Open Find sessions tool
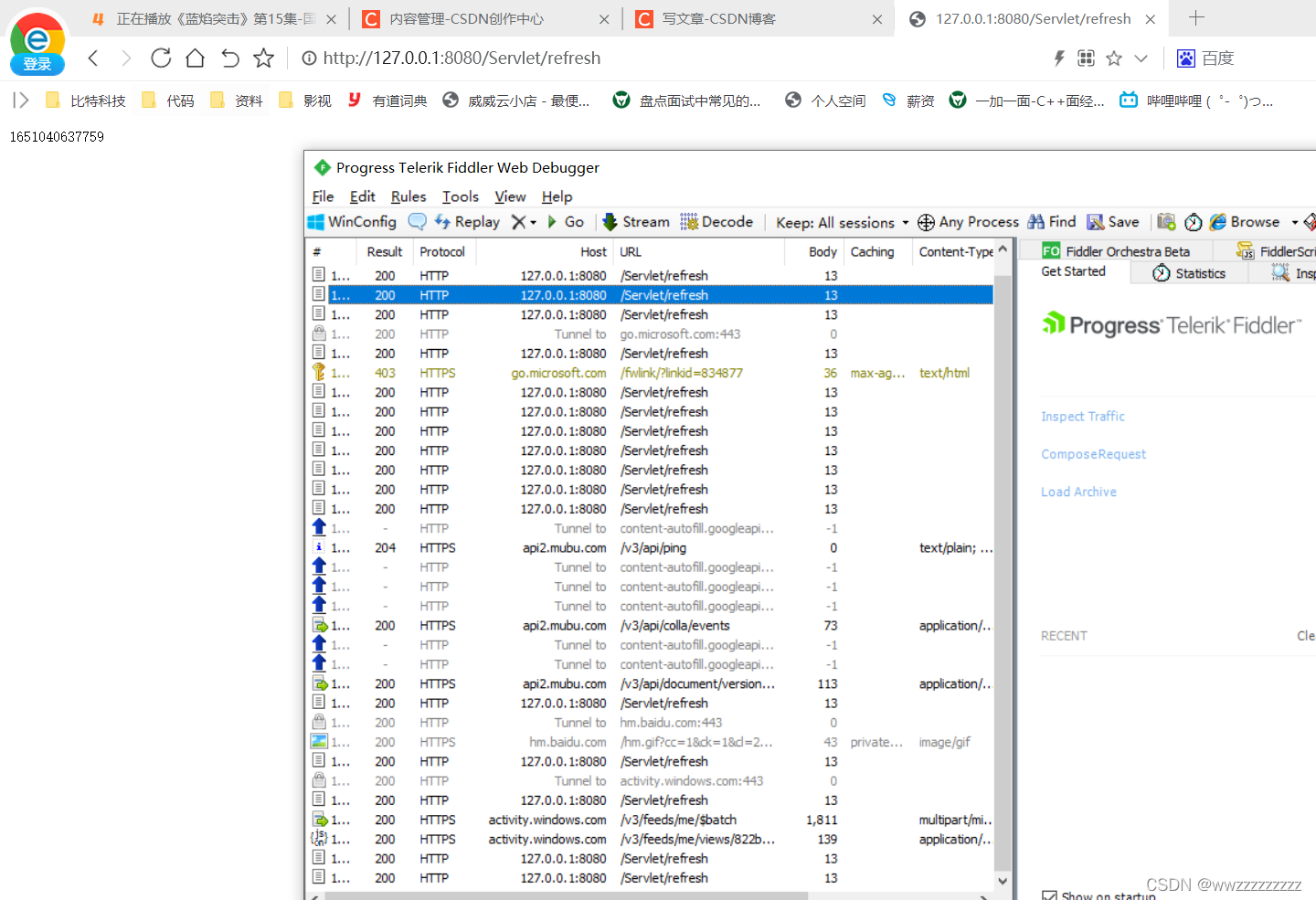The image size is (1316, 900). click(1052, 222)
